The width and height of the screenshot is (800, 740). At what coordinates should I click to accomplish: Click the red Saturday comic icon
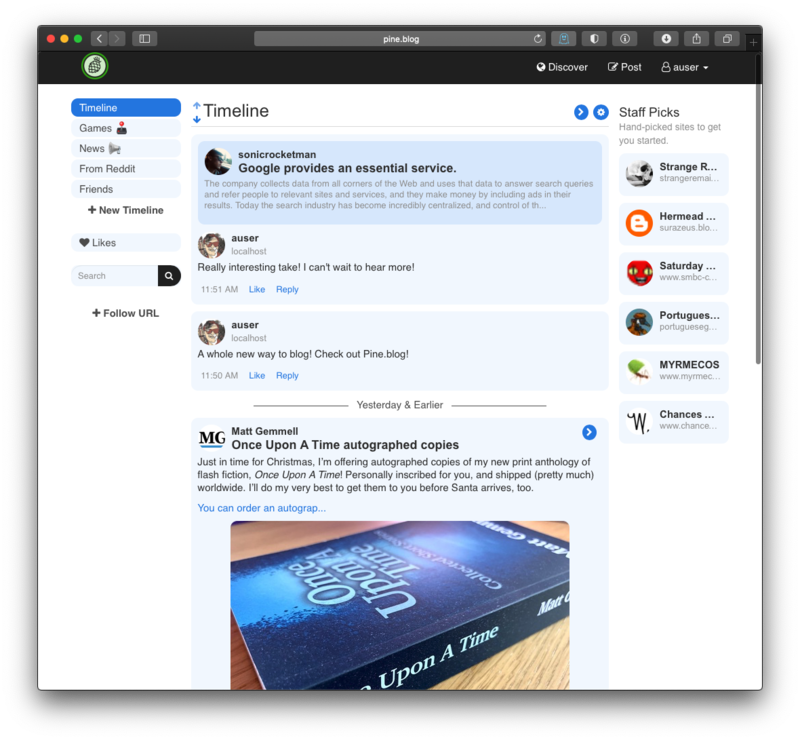tap(639, 273)
